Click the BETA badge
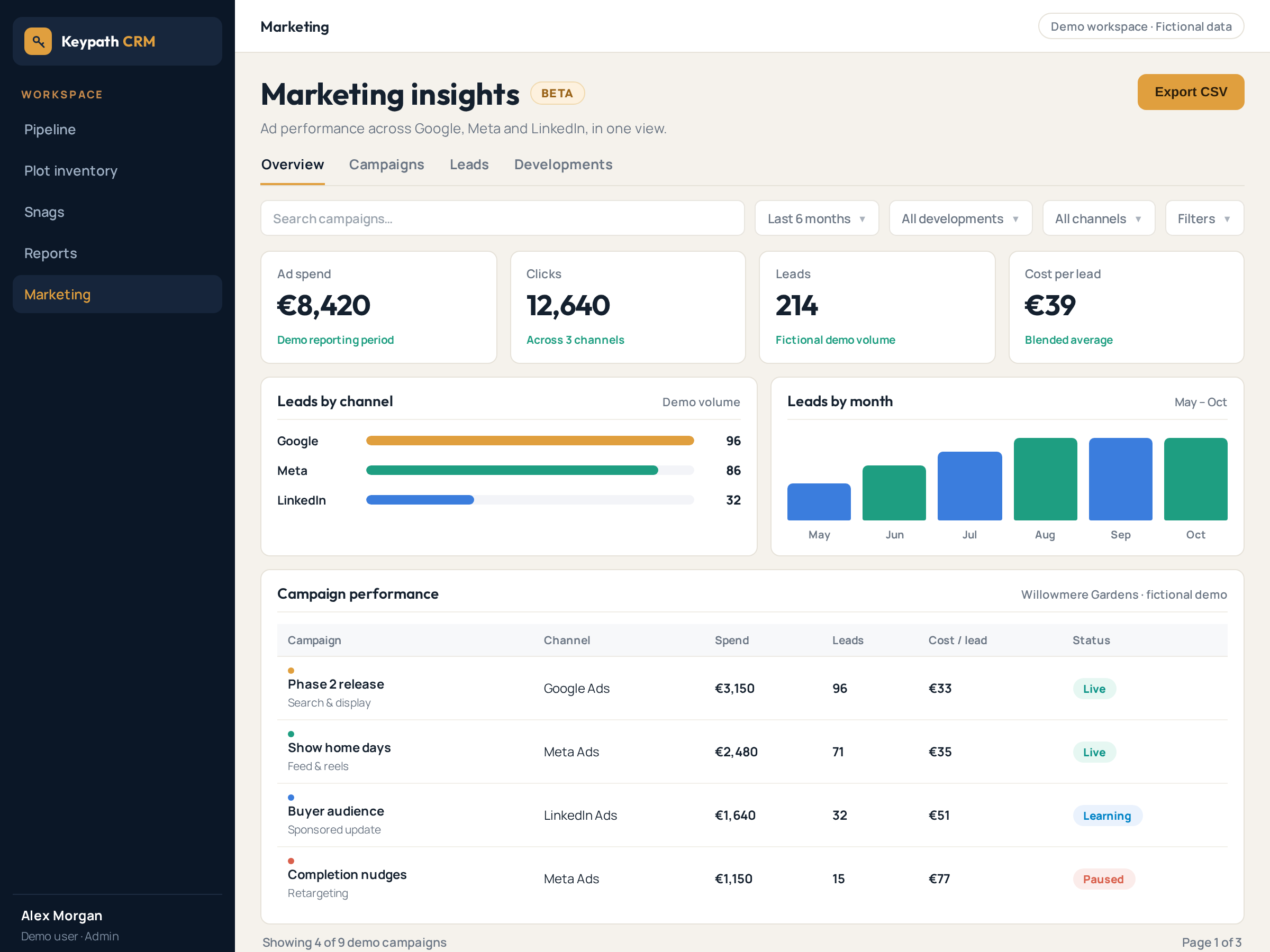Screen dimensions: 1270x952 (x=557, y=94)
